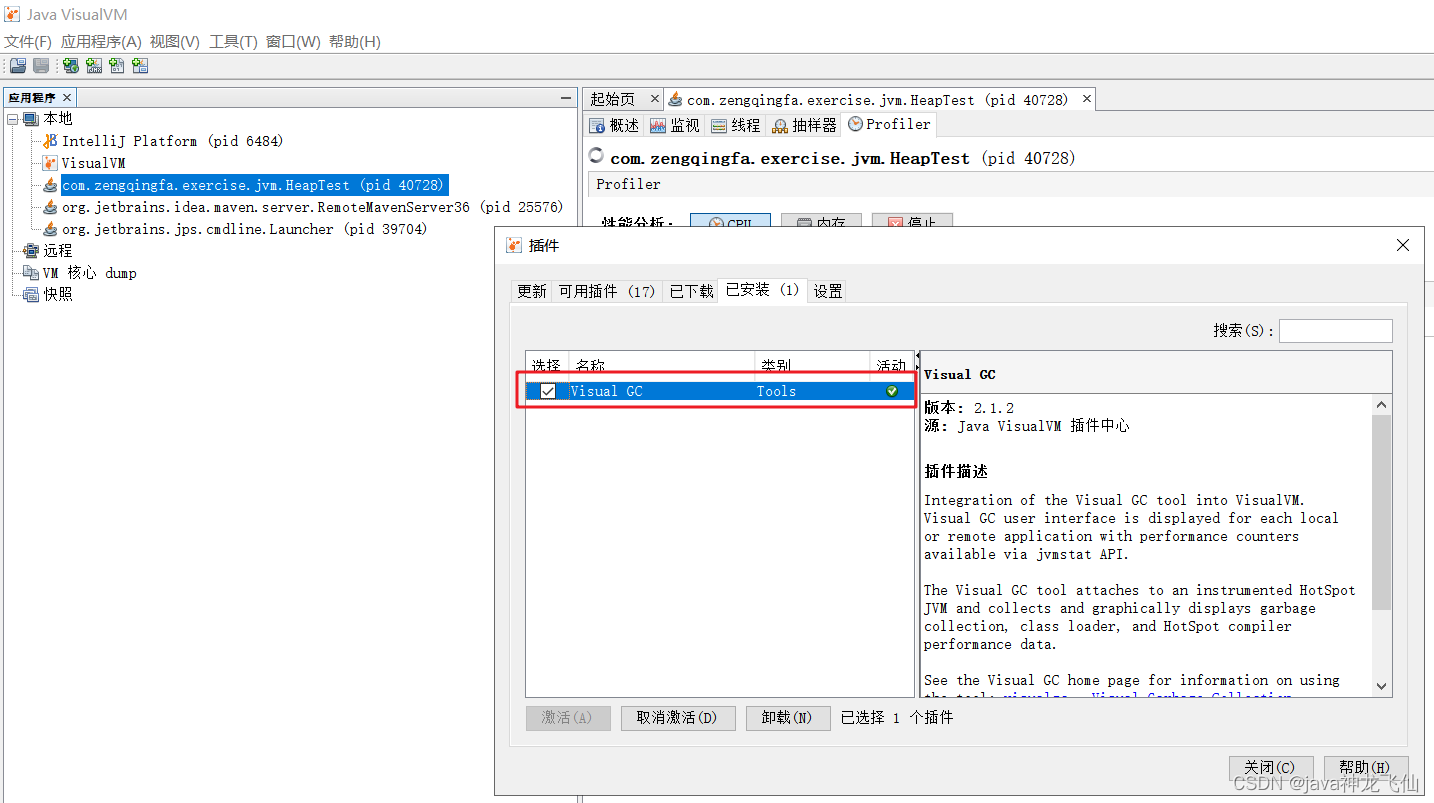Open the 帮助(H) menu

pyautogui.click(x=354, y=42)
